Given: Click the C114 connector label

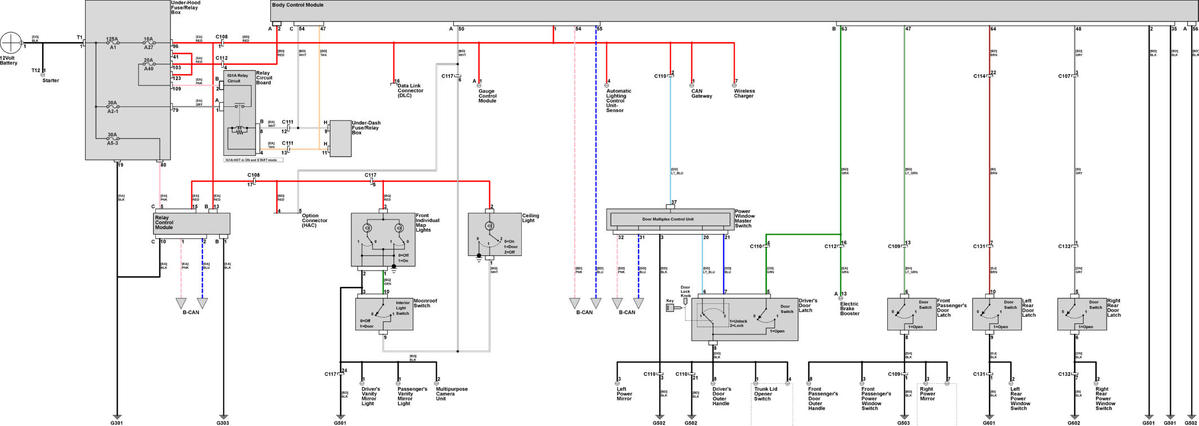Looking at the screenshot, I should 980,76.
